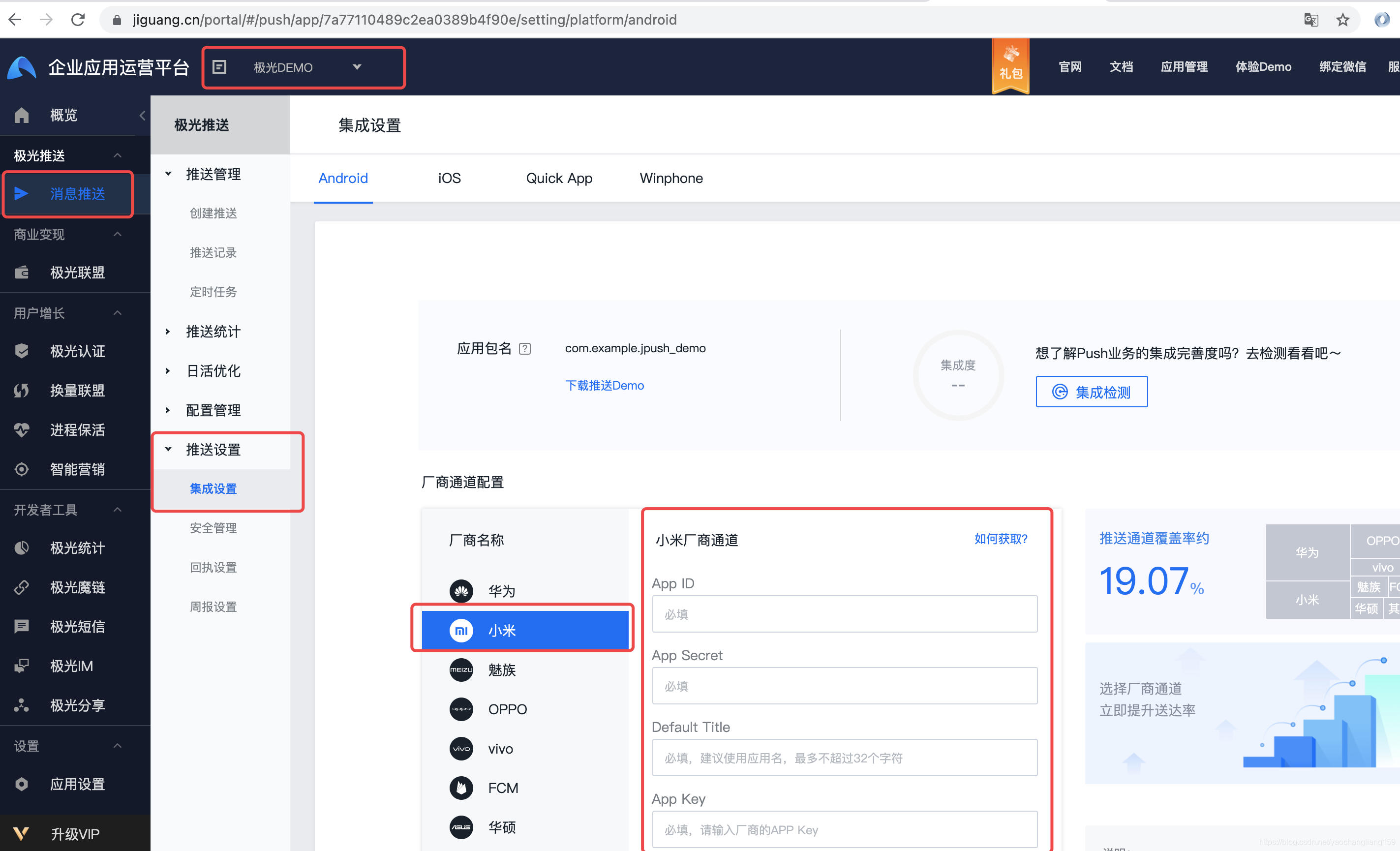The image size is (1400, 851).
Task: Click the help icon beside 应用包名
Action: point(525,348)
